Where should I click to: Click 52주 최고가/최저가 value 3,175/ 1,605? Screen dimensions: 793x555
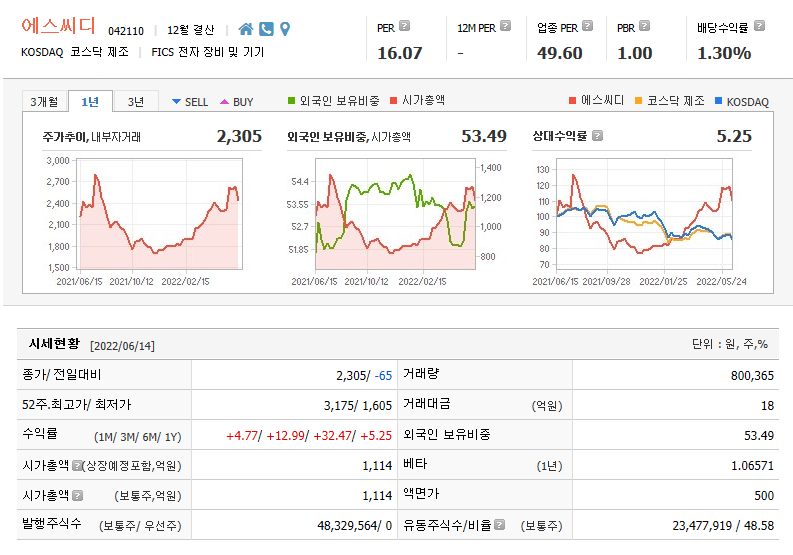click(358, 405)
